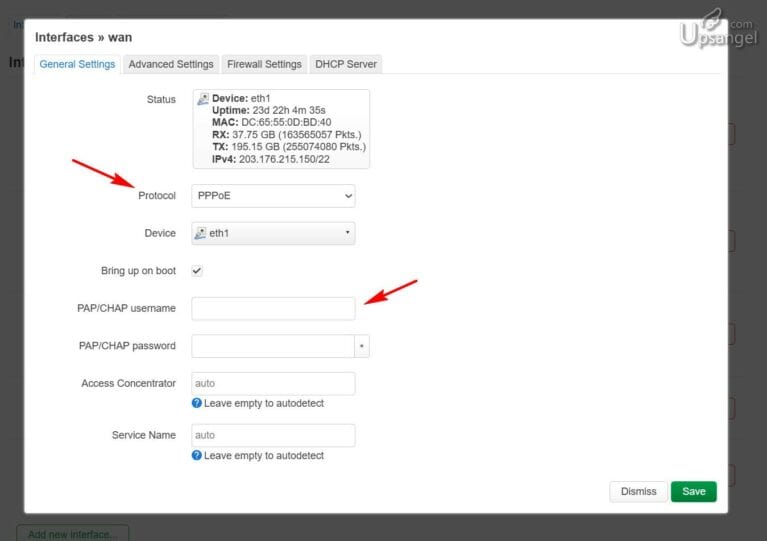
Task: Open the Protocol dropdown showing PPPoE
Action: [273, 196]
